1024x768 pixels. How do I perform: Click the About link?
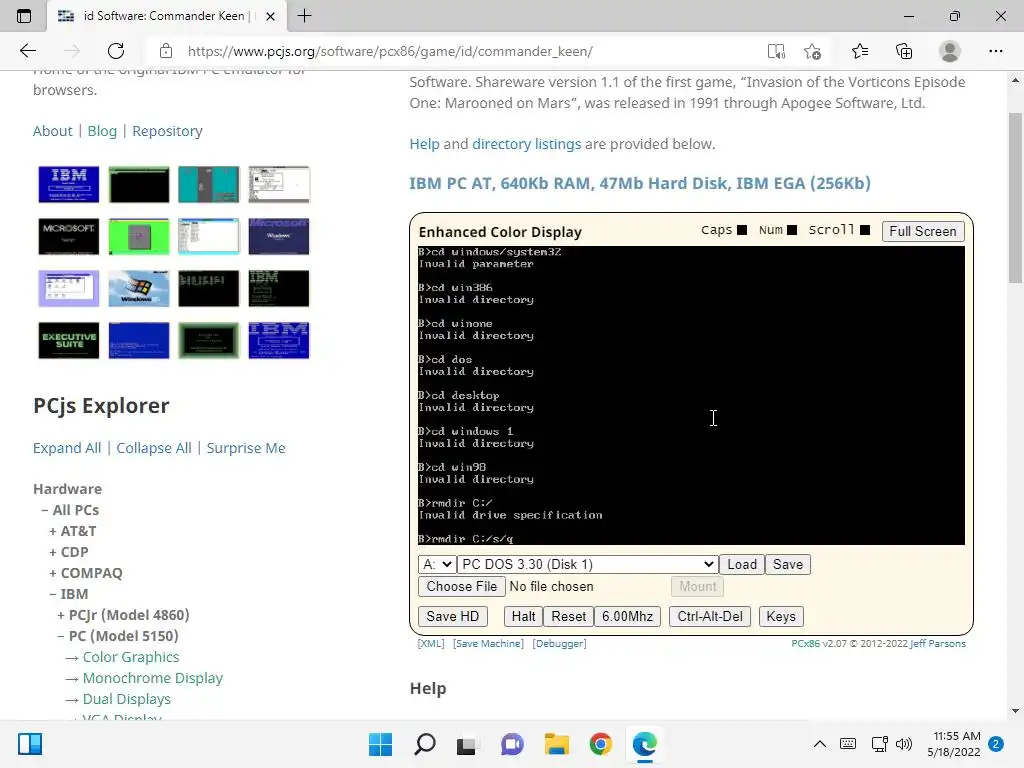pos(53,131)
